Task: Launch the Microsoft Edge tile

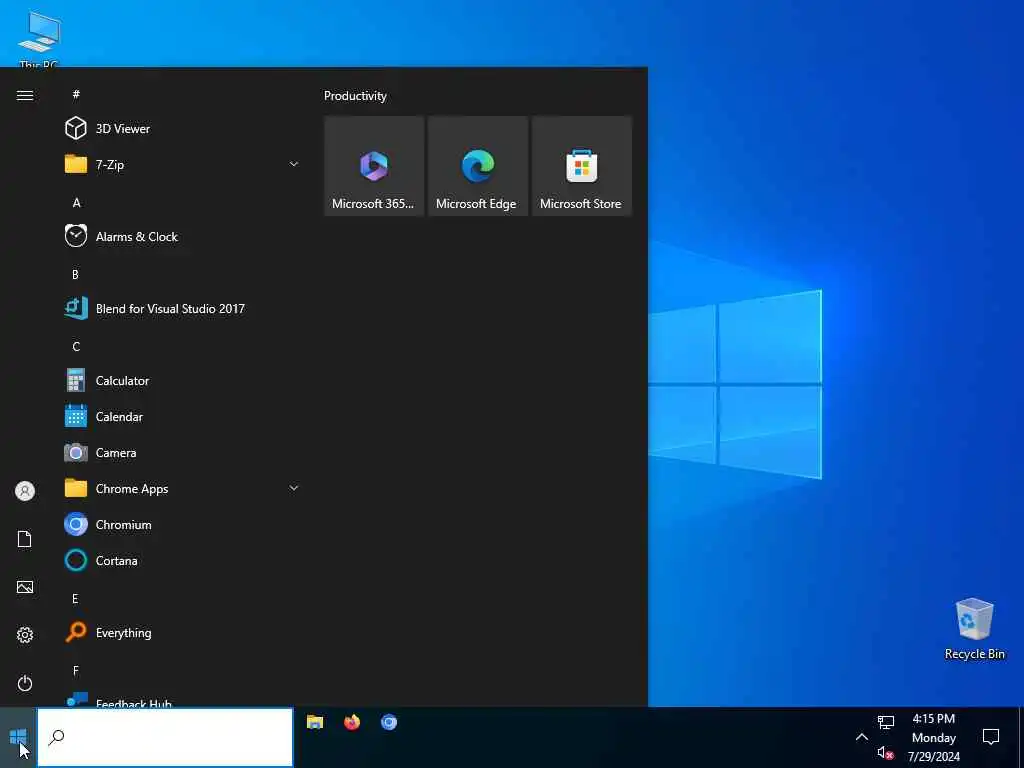Action: tap(478, 166)
